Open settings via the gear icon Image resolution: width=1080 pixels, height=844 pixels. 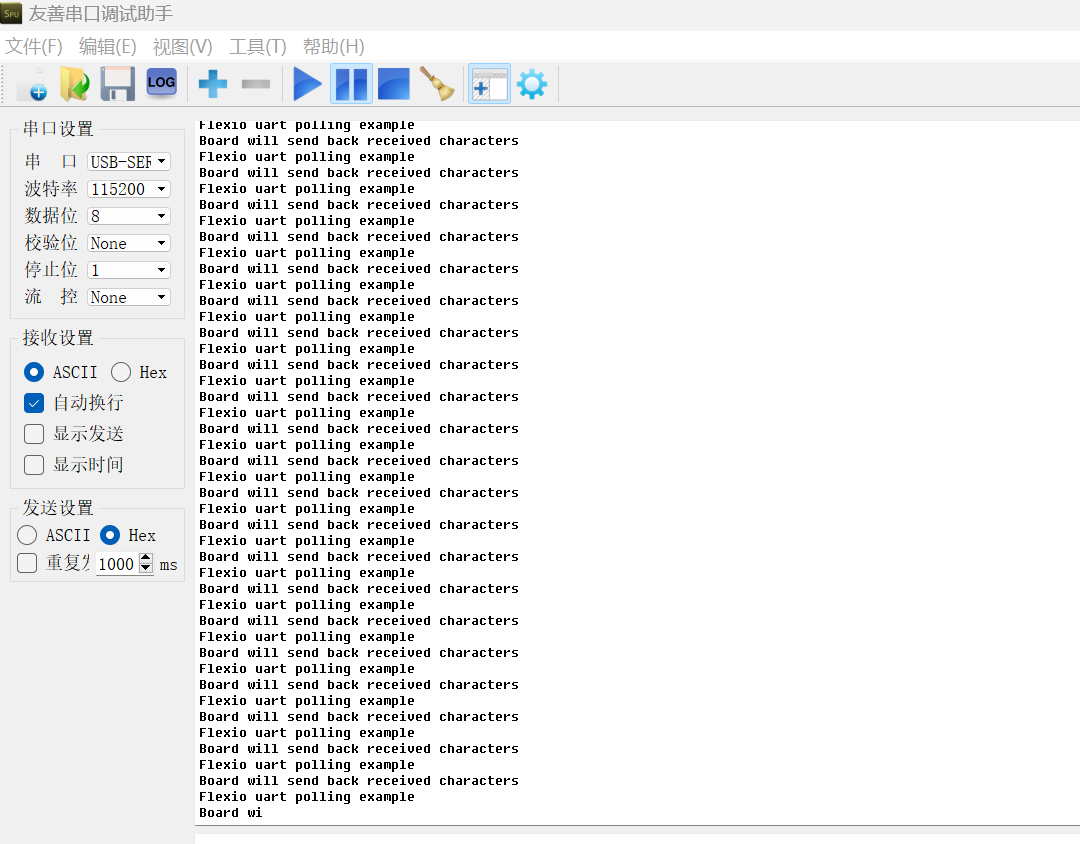point(532,84)
